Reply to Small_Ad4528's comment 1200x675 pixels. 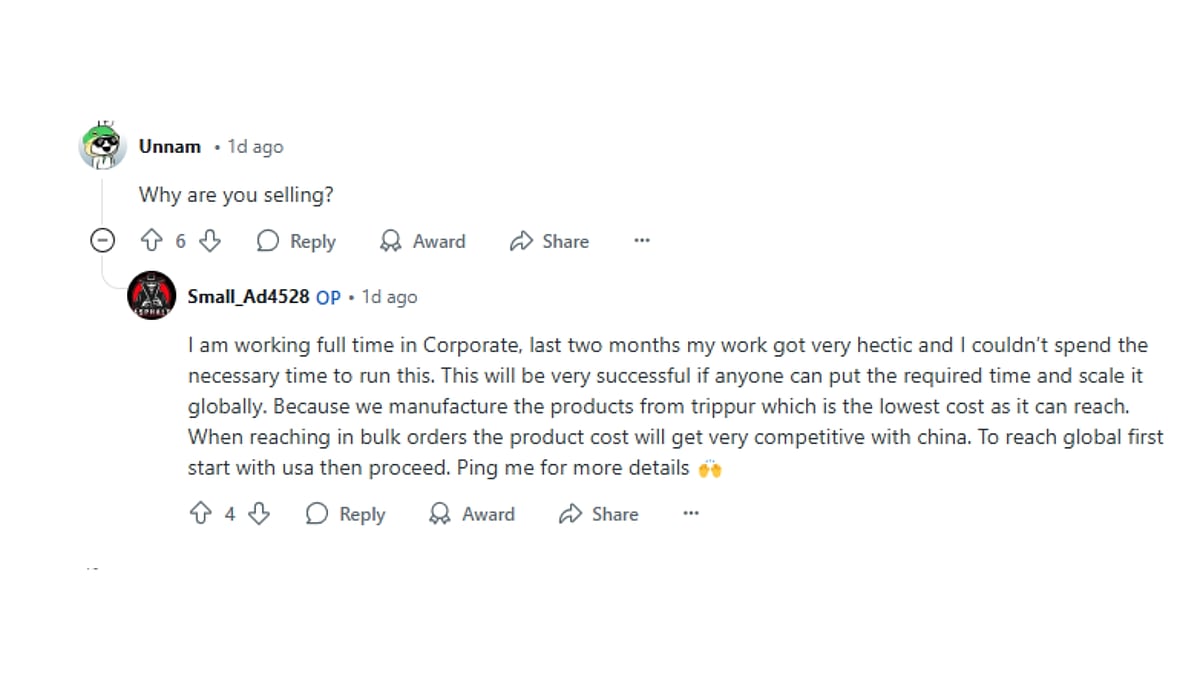point(345,514)
